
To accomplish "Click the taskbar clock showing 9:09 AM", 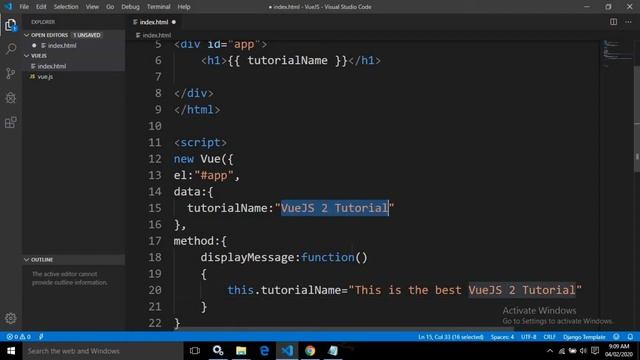I will (619, 351).
